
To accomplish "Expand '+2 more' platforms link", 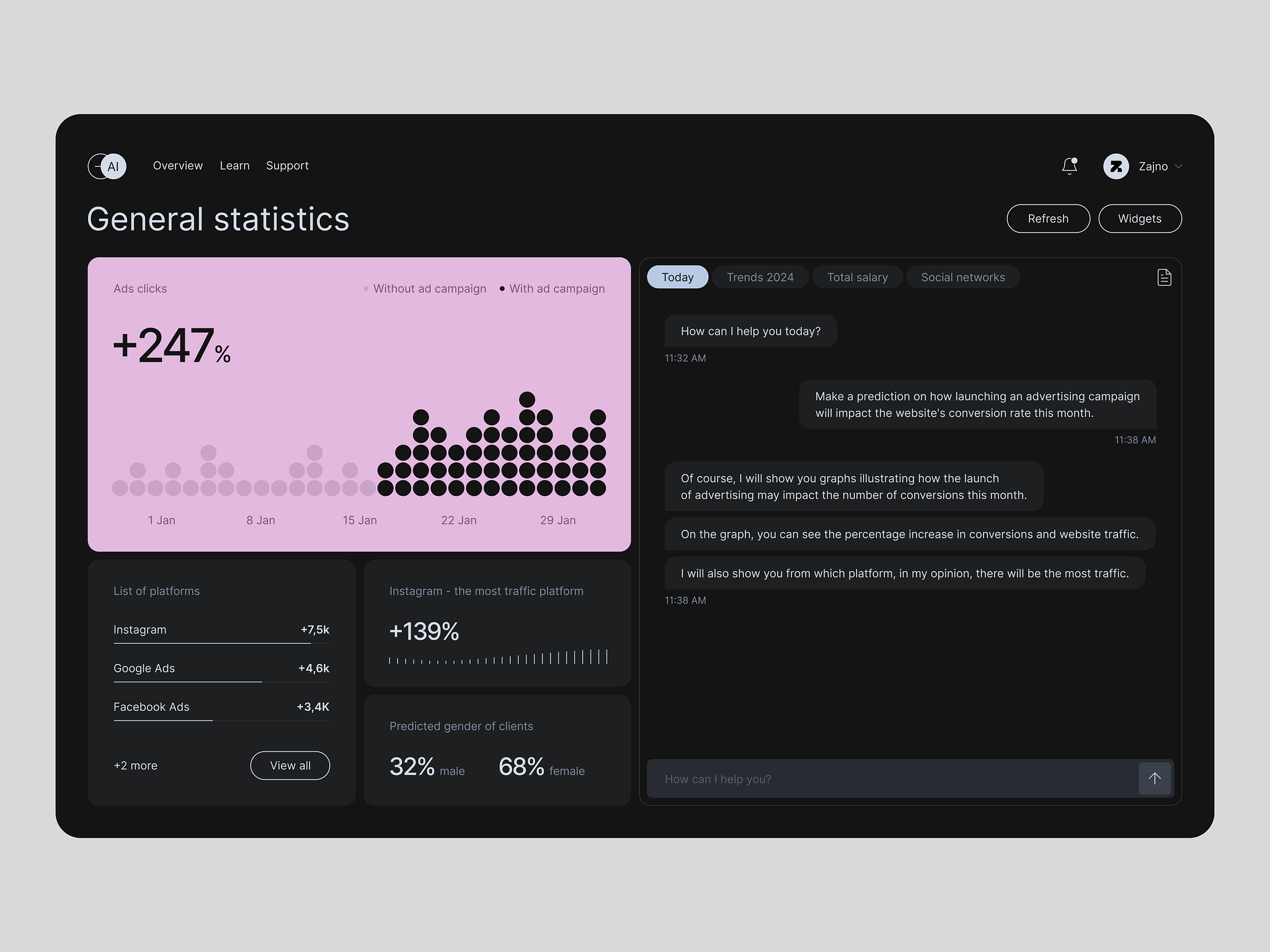I will (135, 765).
